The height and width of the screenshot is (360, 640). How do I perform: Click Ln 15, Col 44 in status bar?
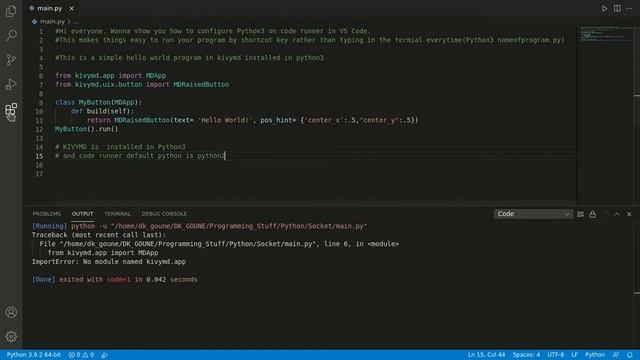click(486, 355)
